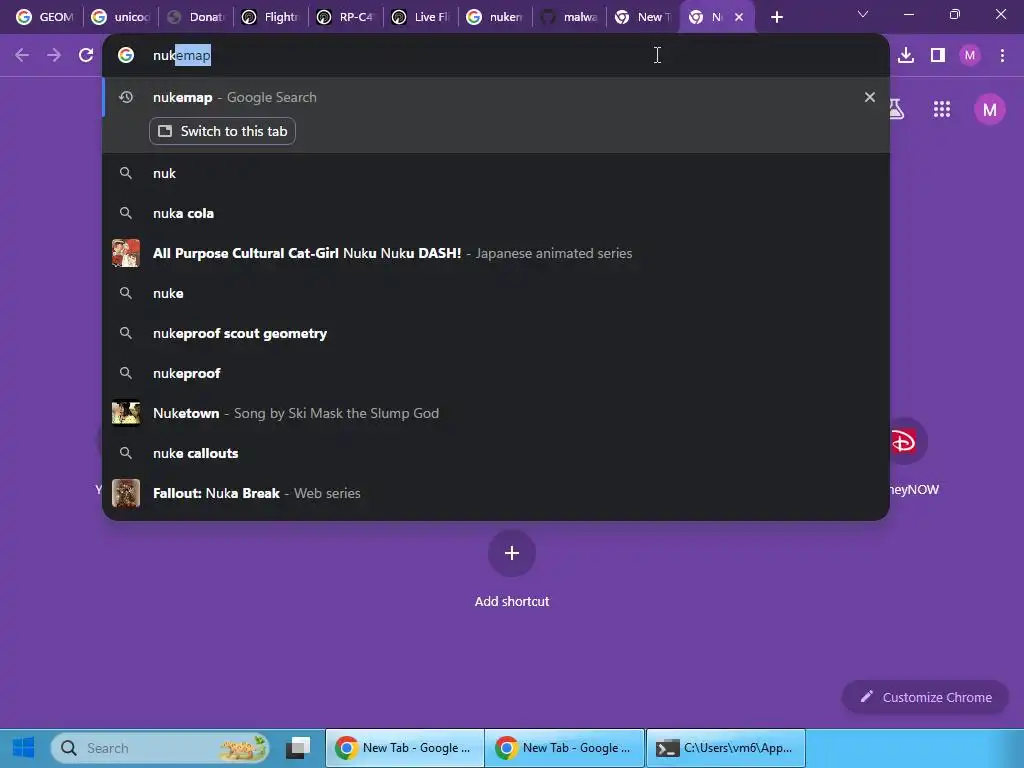The width and height of the screenshot is (1024, 768).
Task: Open the C:\Users\vm6 console taskbar item
Action: click(x=726, y=748)
